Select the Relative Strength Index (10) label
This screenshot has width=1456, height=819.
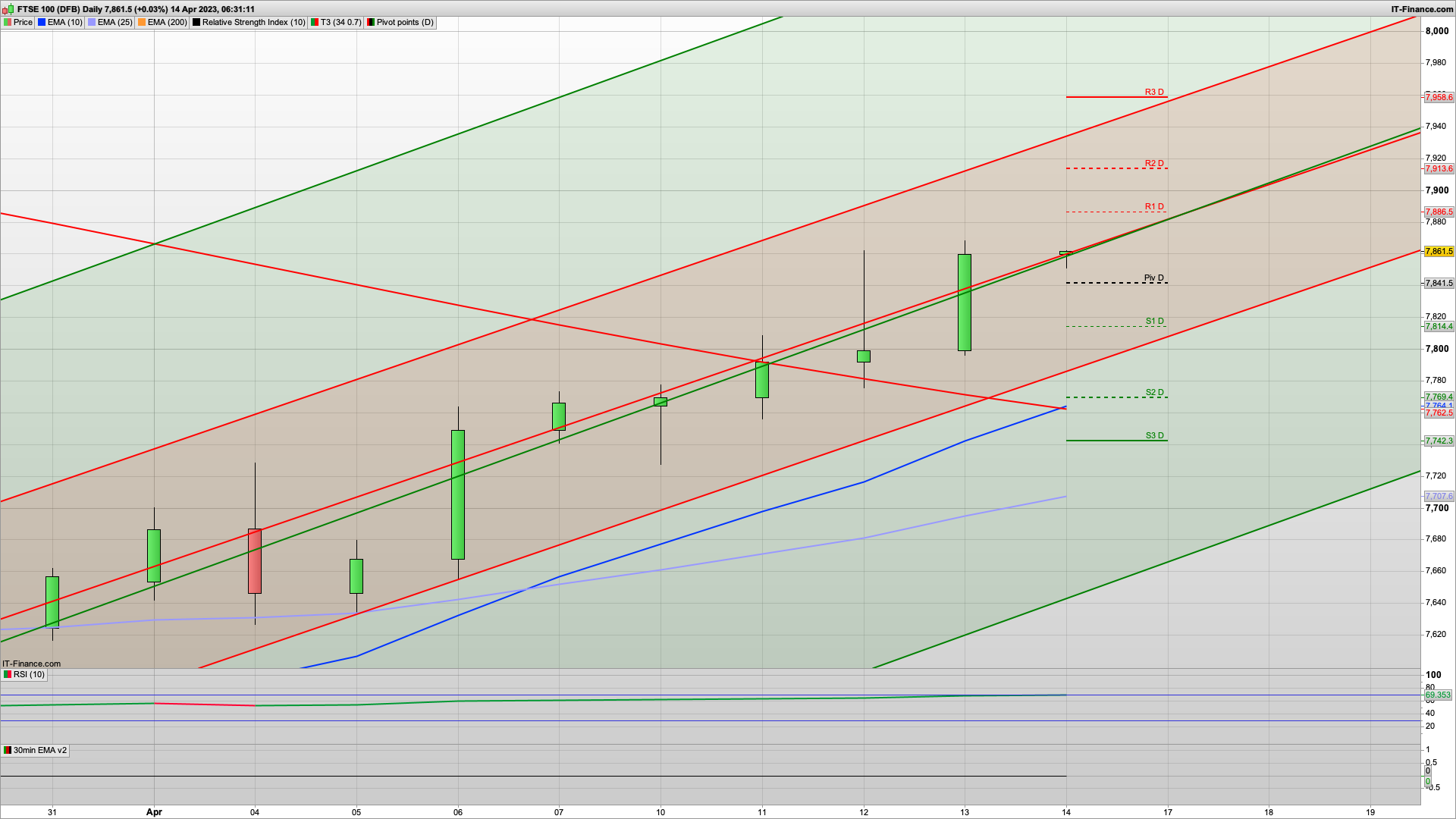[x=253, y=22]
